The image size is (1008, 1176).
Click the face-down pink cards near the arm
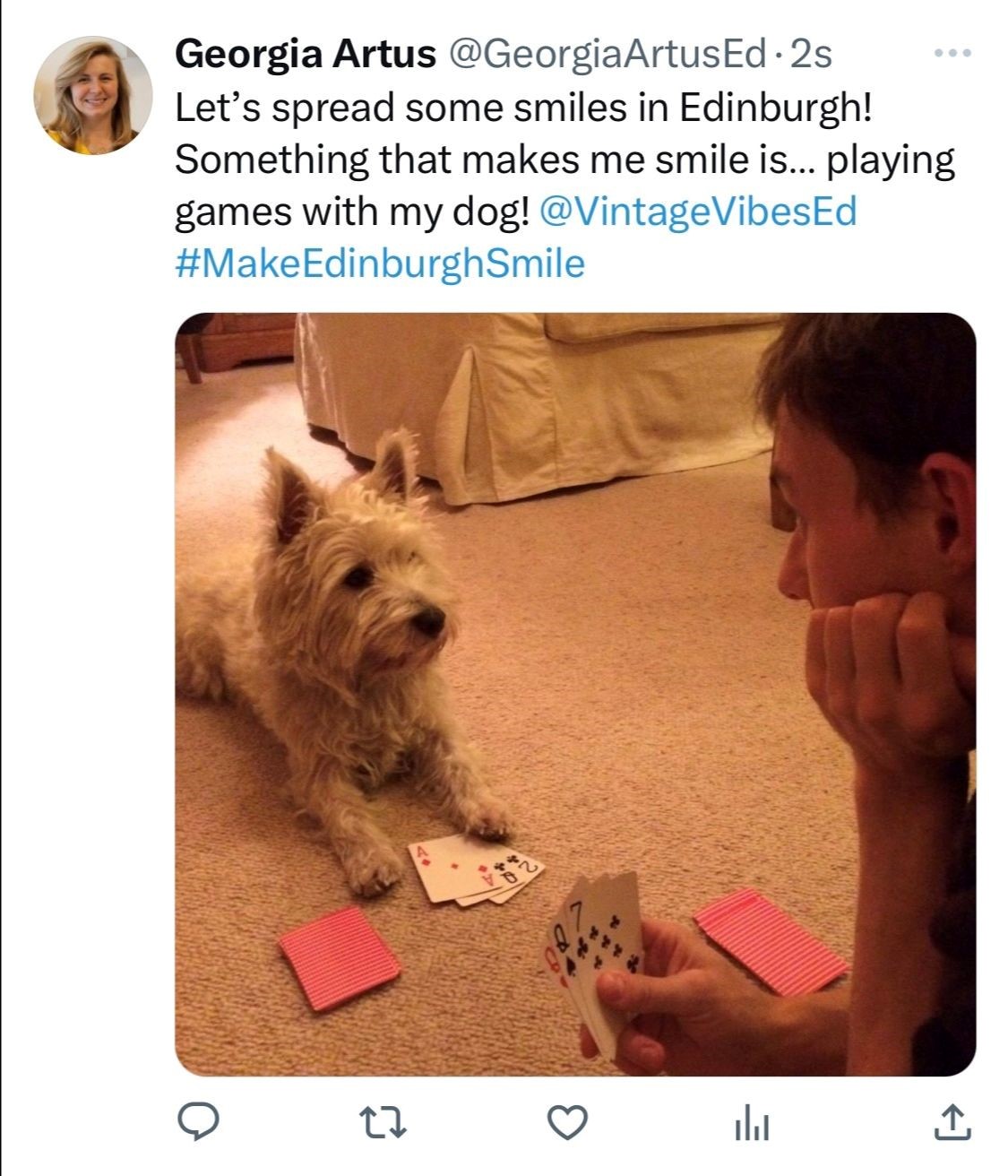click(x=771, y=941)
